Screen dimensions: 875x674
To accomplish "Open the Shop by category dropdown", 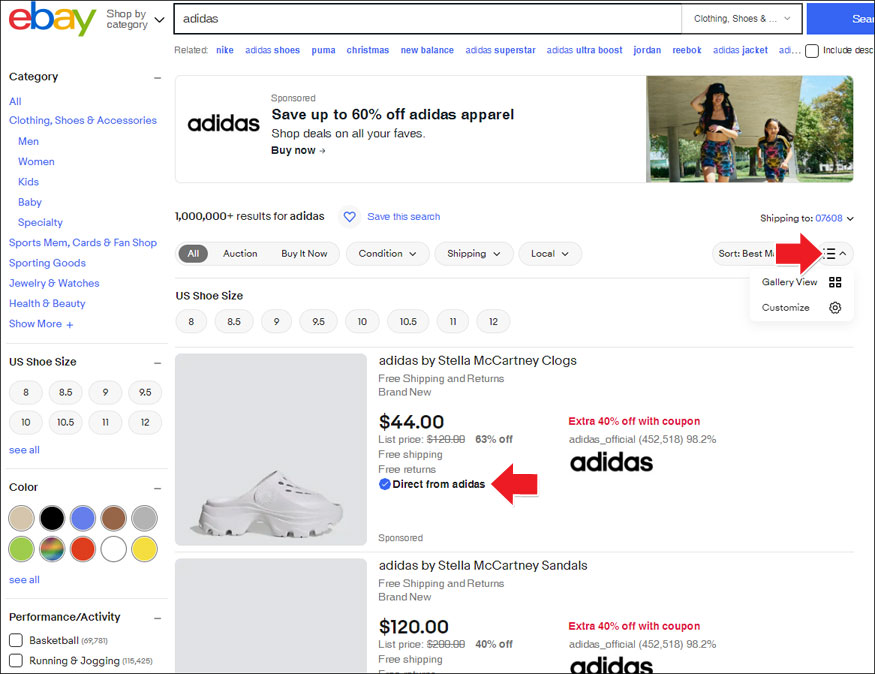I will click(135, 19).
